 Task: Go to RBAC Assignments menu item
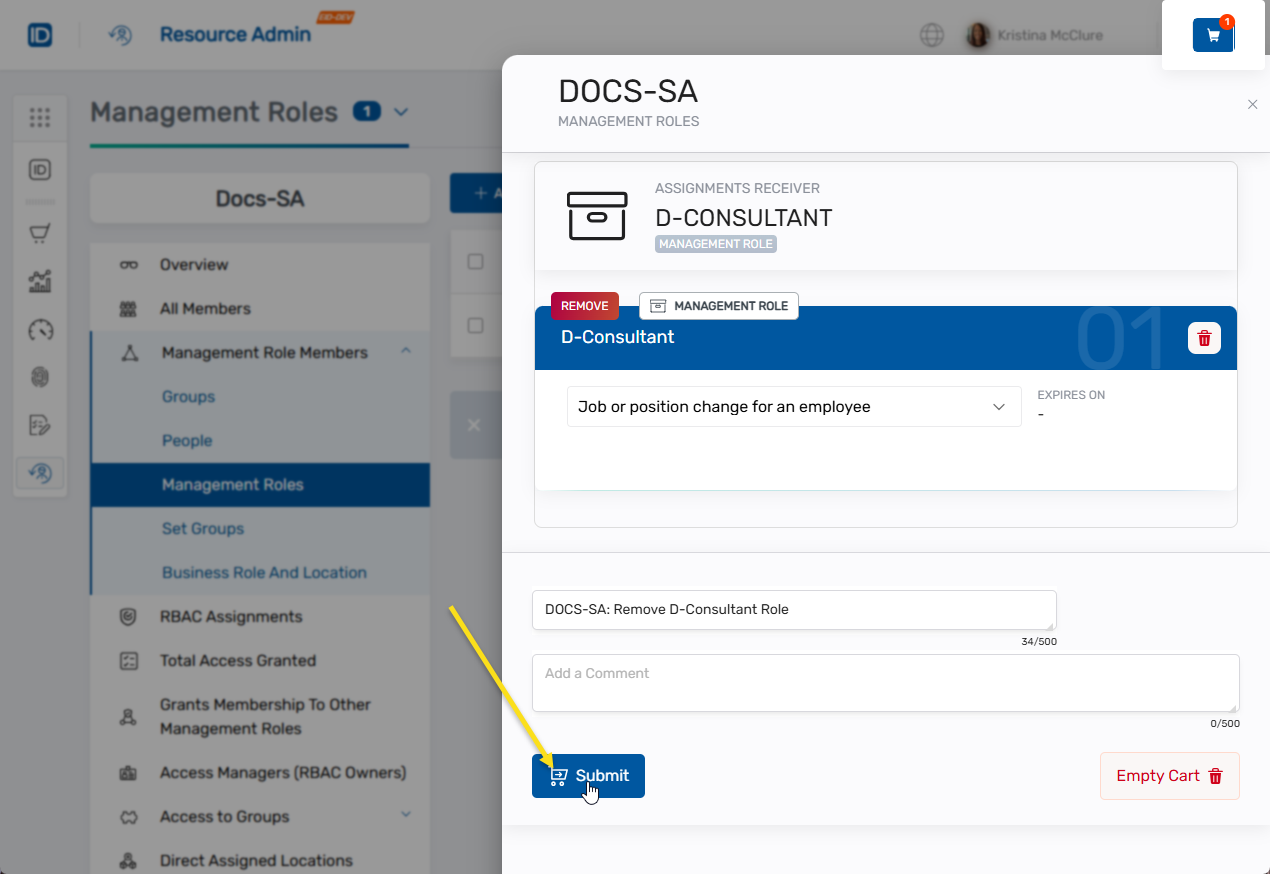coord(231,617)
